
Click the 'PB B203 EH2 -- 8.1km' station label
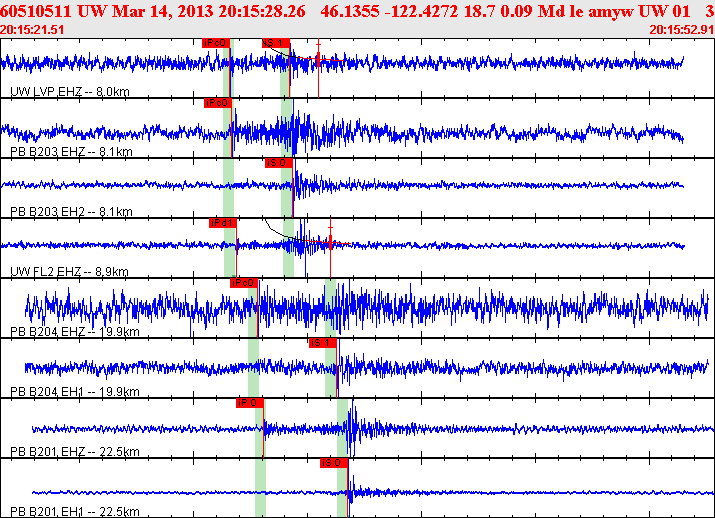(72, 212)
